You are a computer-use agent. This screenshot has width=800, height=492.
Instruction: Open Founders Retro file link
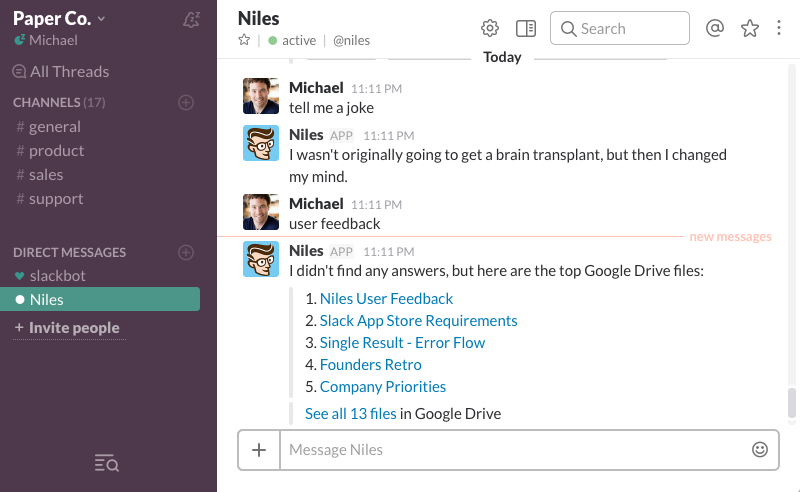pos(370,364)
